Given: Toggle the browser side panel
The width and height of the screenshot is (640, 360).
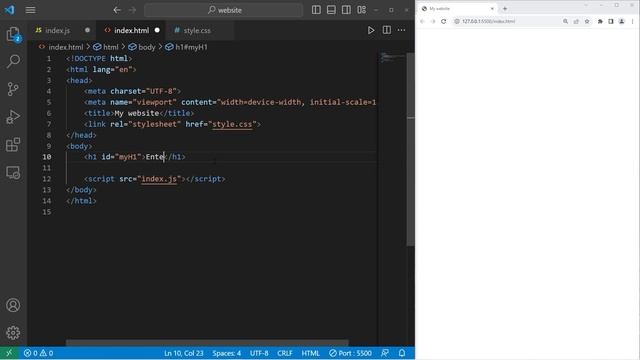Looking at the screenshot, I should point(611,21).
